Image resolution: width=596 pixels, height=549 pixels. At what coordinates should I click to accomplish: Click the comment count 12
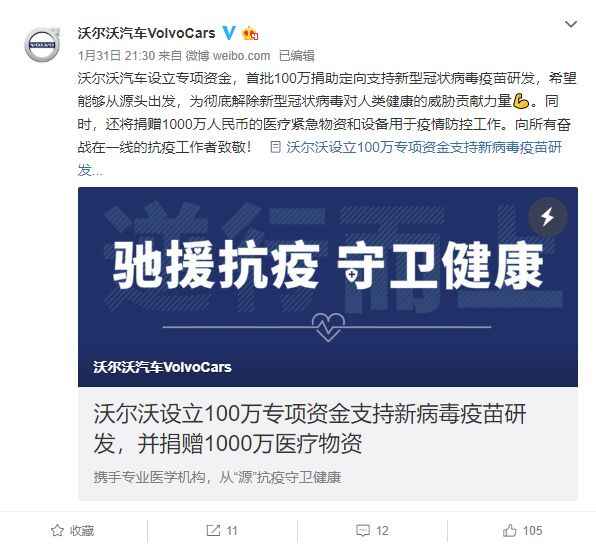[382, 530]
